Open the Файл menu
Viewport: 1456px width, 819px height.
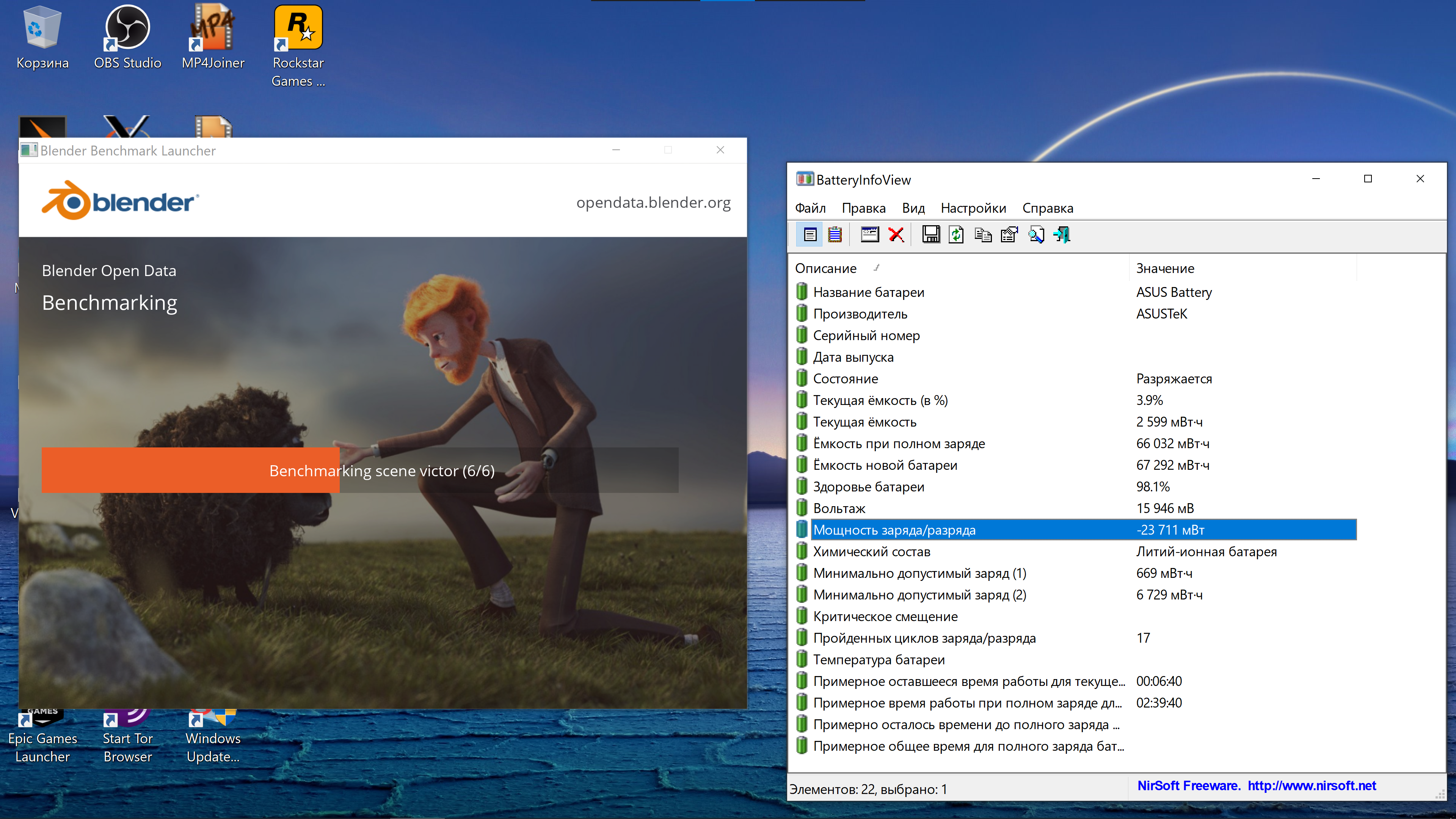point(810,208)
